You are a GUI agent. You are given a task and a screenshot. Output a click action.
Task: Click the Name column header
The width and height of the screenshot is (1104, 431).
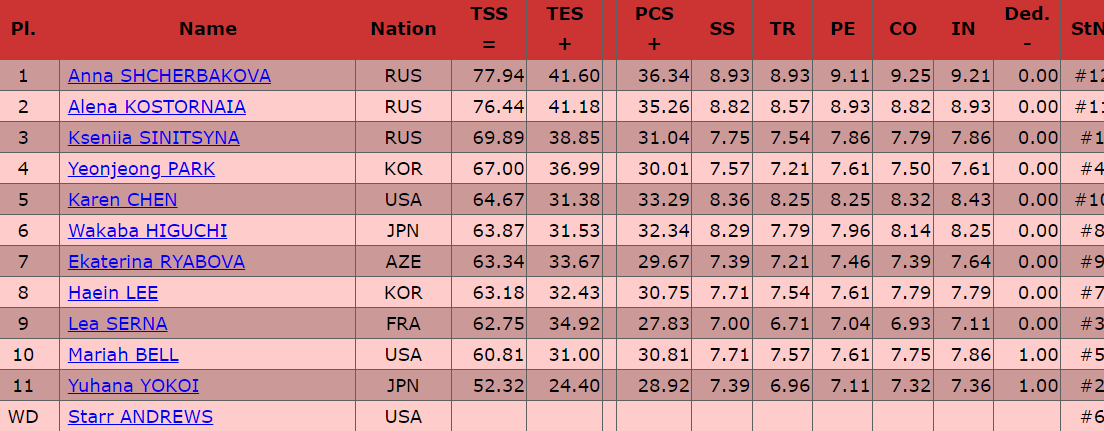[208, 30]
